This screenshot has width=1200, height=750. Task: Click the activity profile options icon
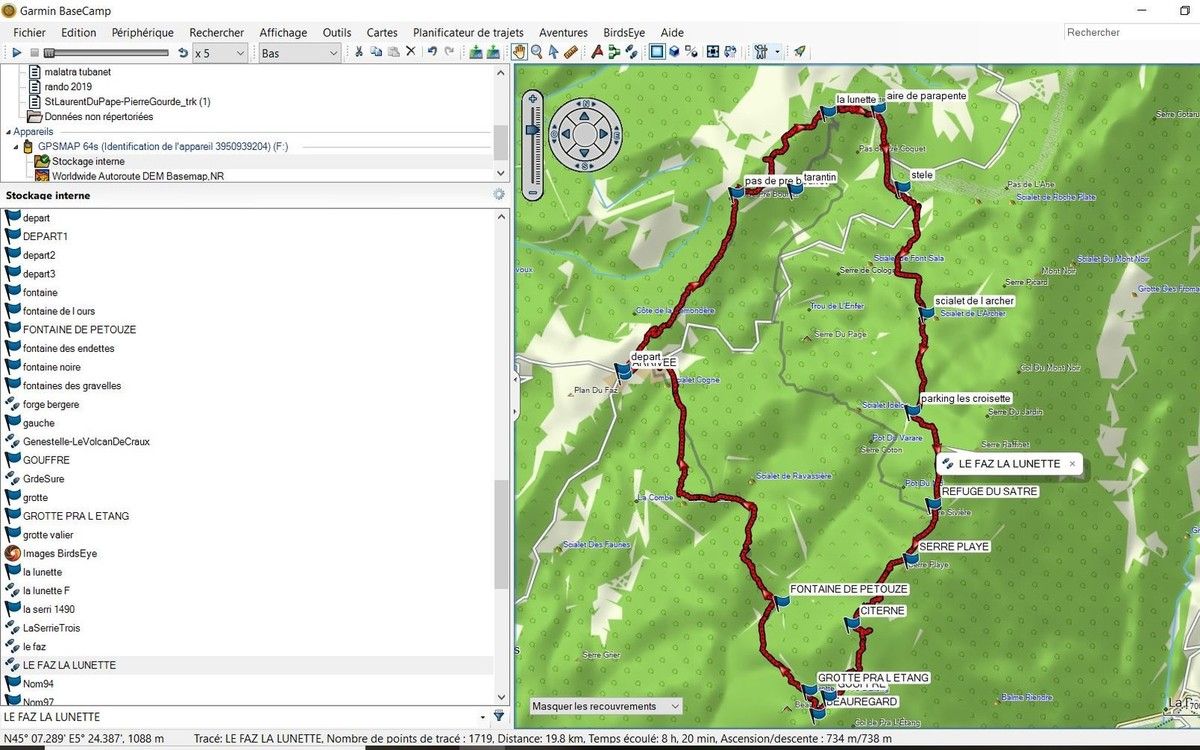click(760, 52)
